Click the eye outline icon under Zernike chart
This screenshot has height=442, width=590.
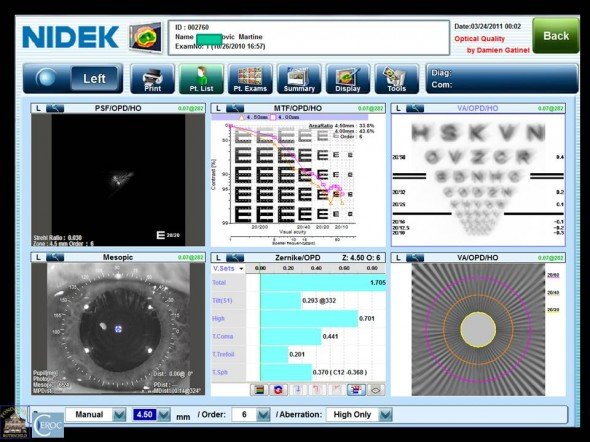(376, 390)
